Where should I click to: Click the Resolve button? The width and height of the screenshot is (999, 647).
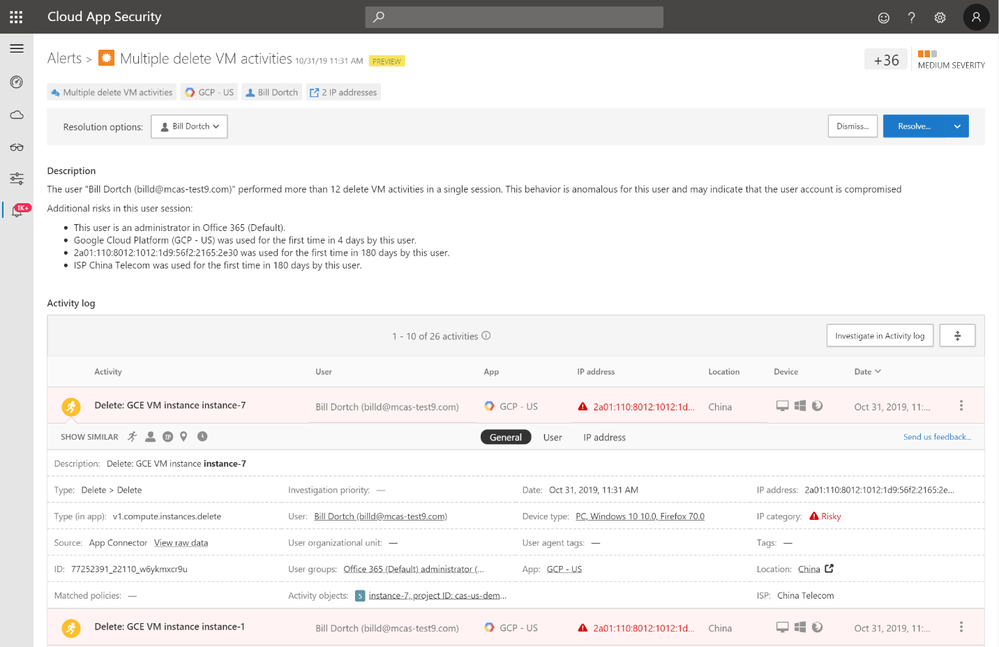(x=914, y=126)
